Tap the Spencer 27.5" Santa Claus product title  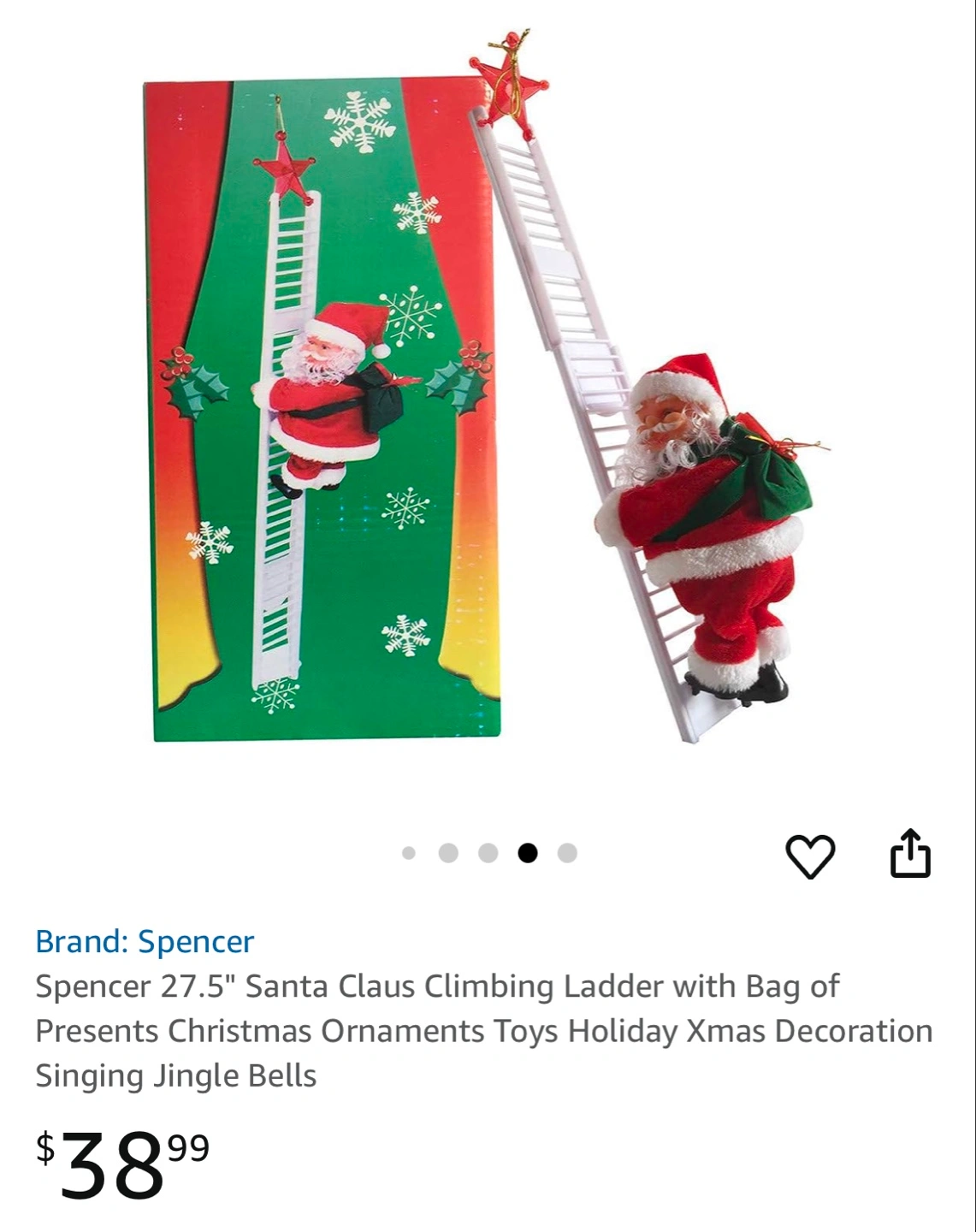pos(484,1031)
